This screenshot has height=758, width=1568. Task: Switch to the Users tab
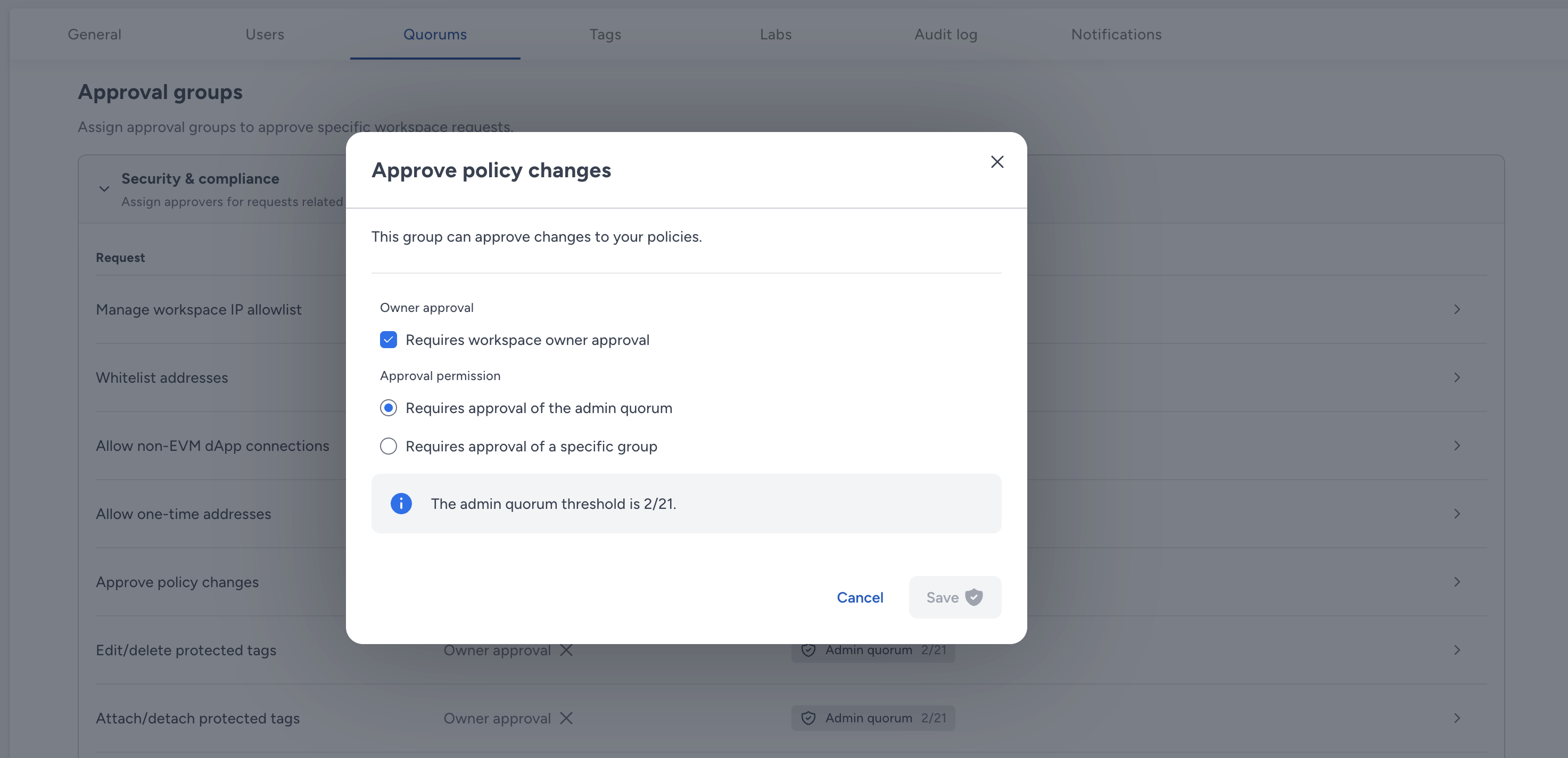(265, 35)
